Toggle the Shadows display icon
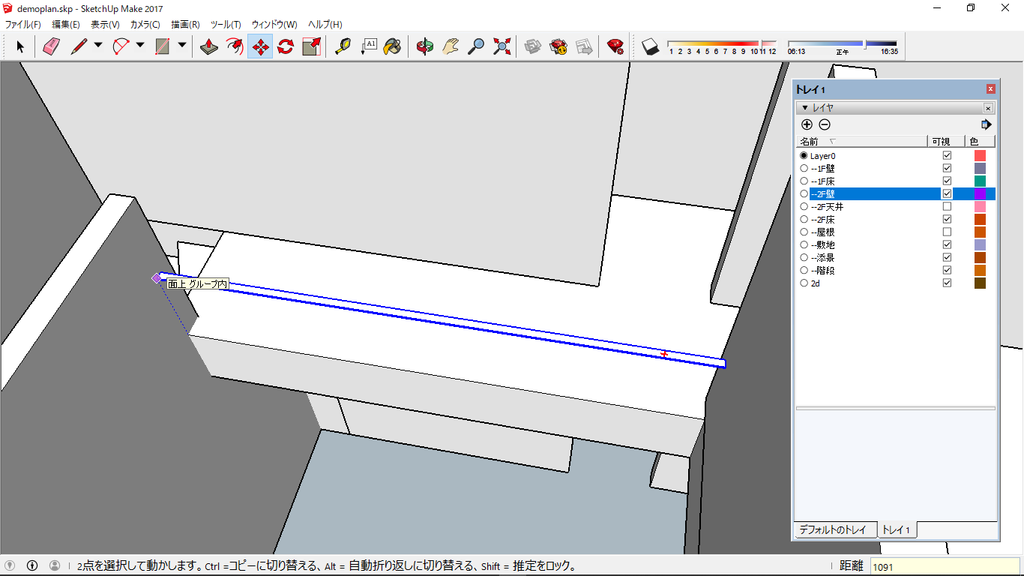Screen dimensions: 1024x576 click(x=650, y=46)
